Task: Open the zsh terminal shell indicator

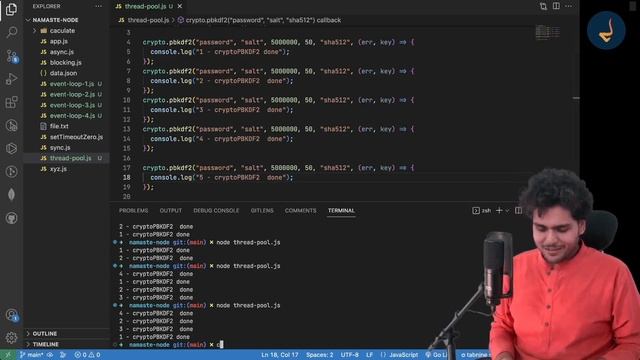Action: tap(482, 211)
